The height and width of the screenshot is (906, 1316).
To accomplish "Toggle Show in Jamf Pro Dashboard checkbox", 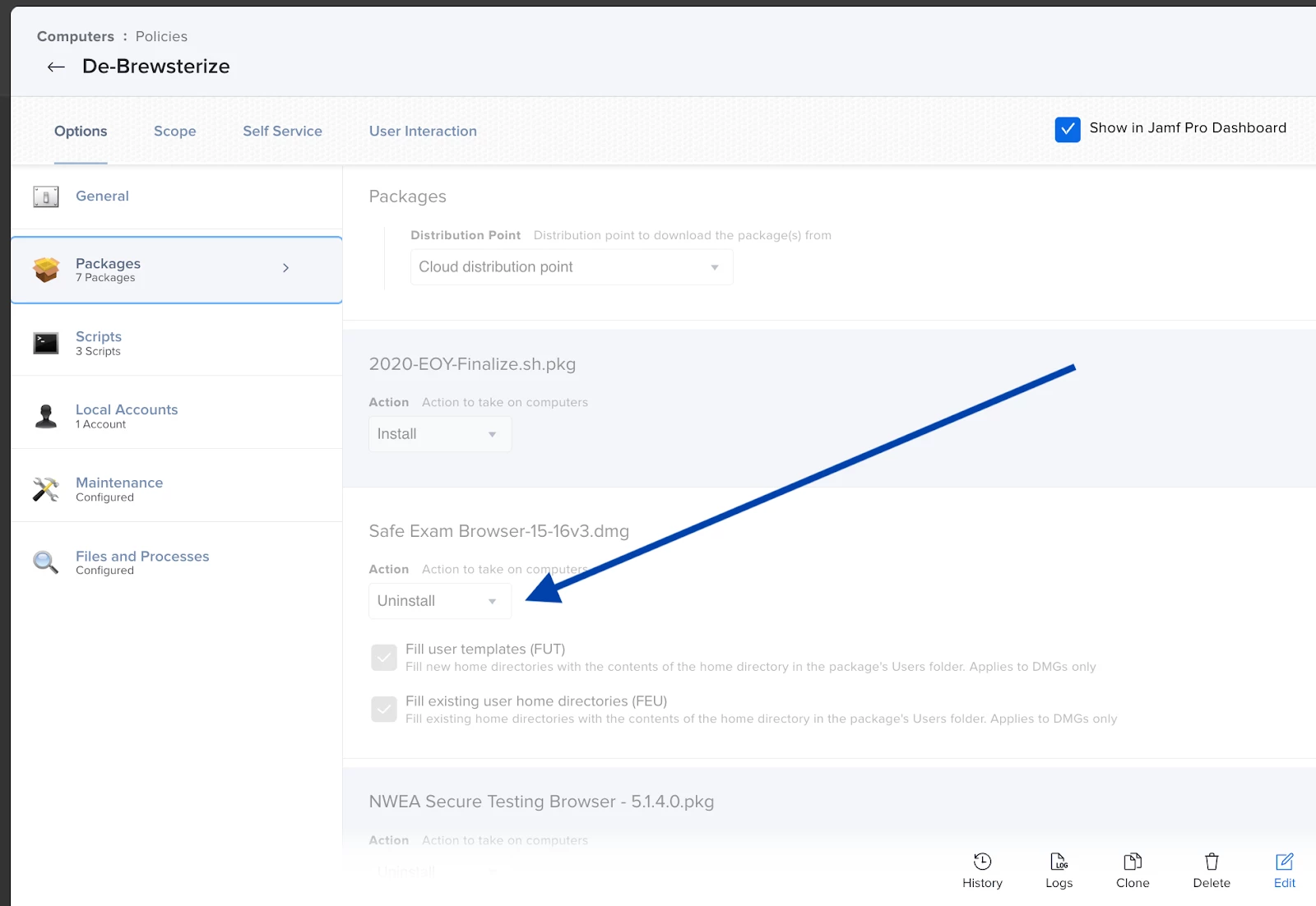I will click(1068, 129).
